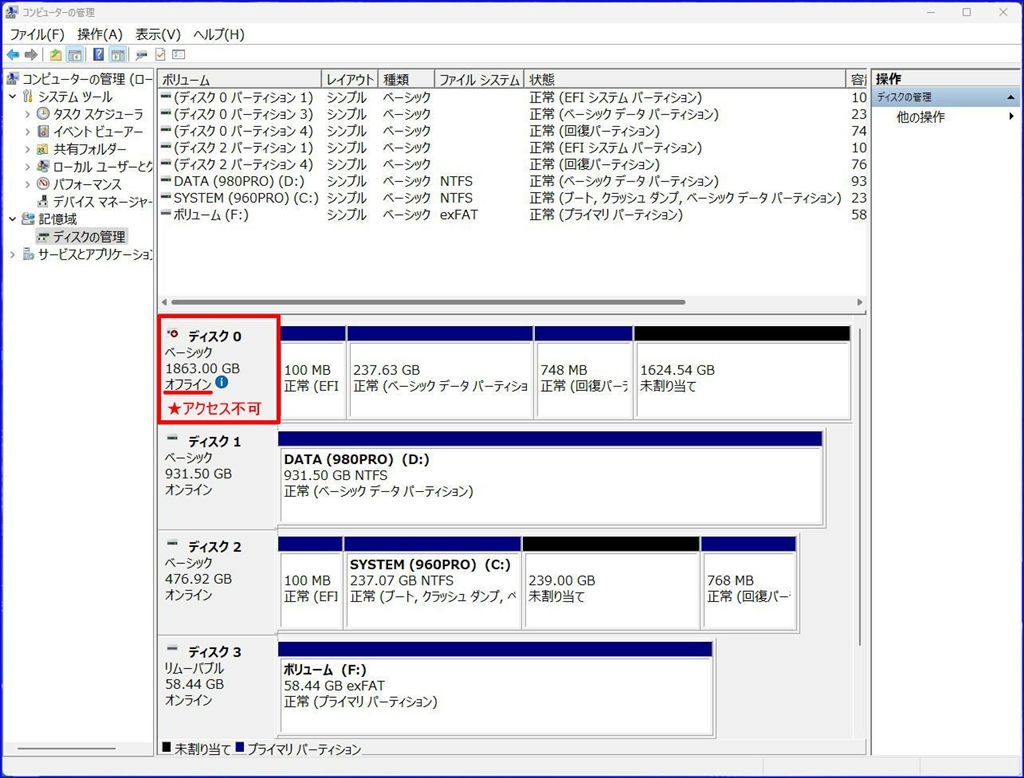Sort by the レイアウト column header

350,79
